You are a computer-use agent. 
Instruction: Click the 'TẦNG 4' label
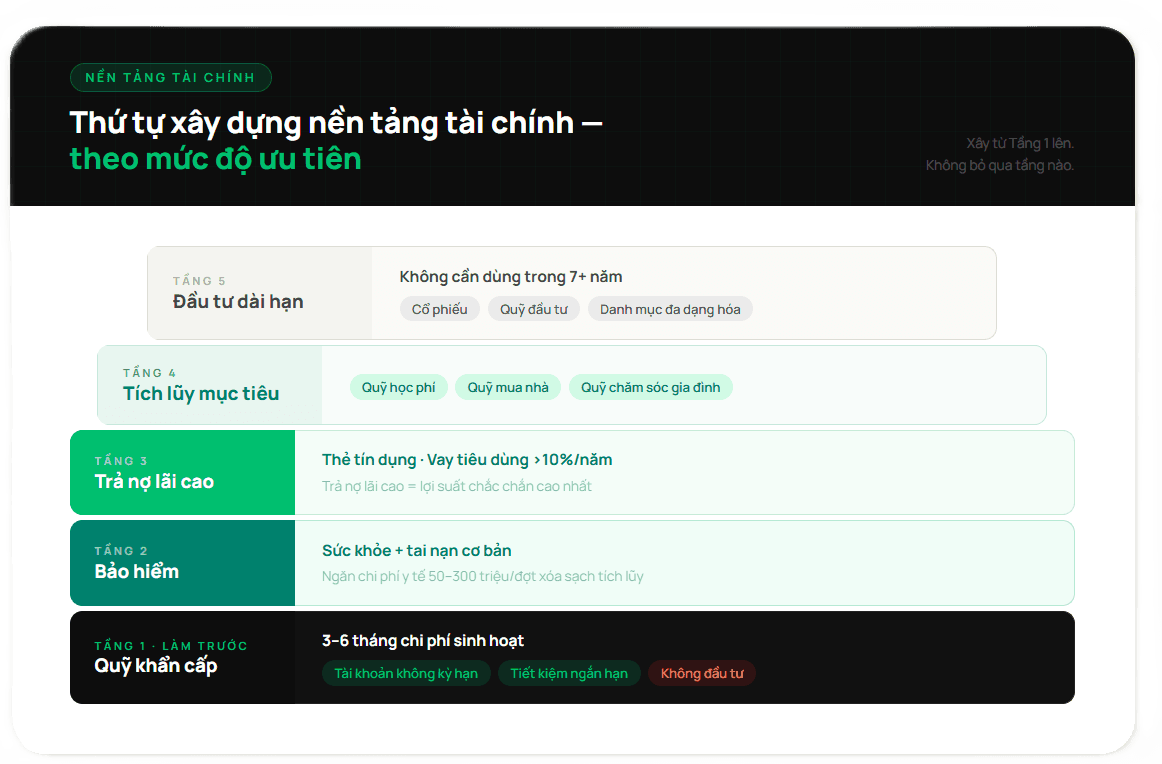click(150, 373)
